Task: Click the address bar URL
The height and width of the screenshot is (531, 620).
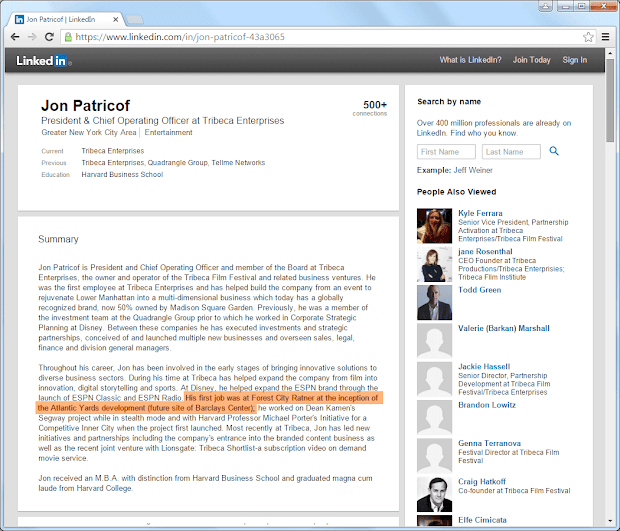Action: pos(180,37)
